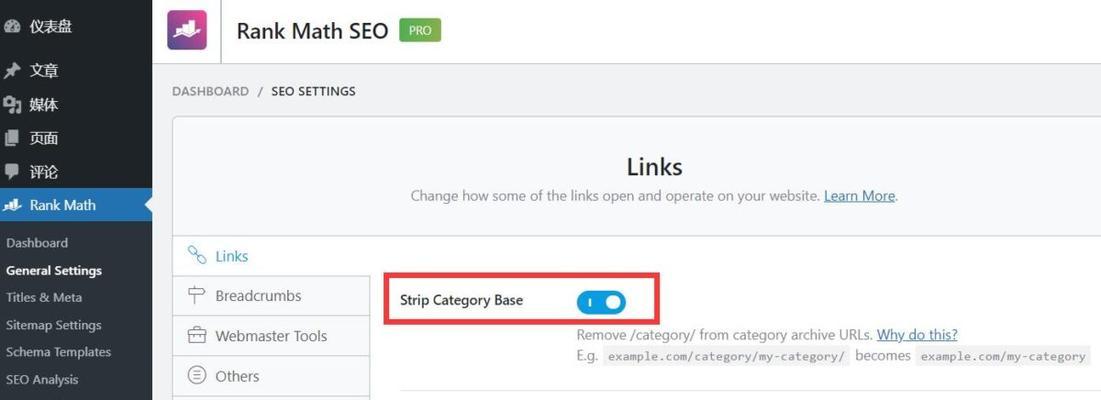Viewport: 1101px width, 400px height.
Task: Click the Rank Math logo icon
Action: click(187, 30)
